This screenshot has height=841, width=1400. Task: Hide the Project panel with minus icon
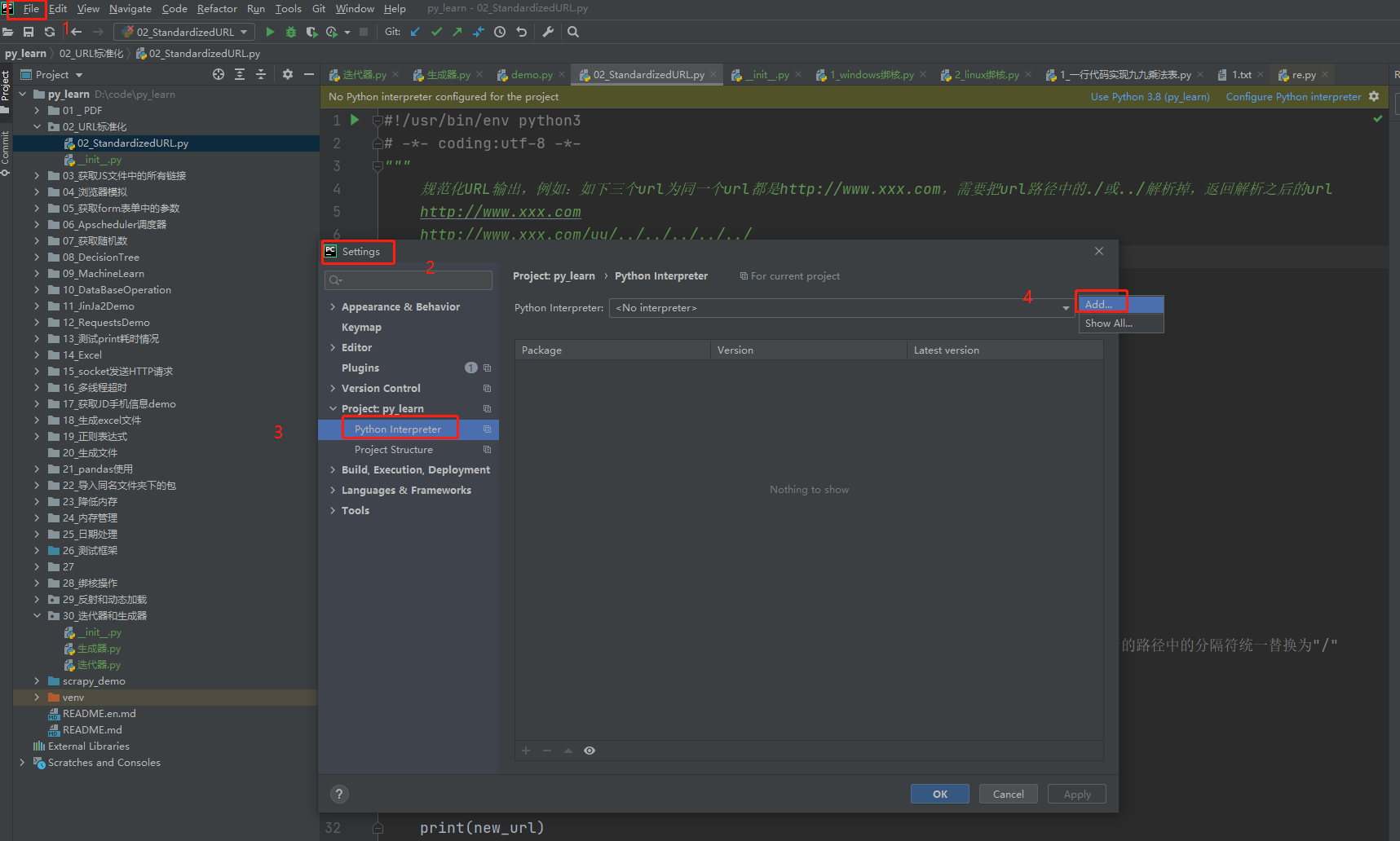[x=309, y=74]
